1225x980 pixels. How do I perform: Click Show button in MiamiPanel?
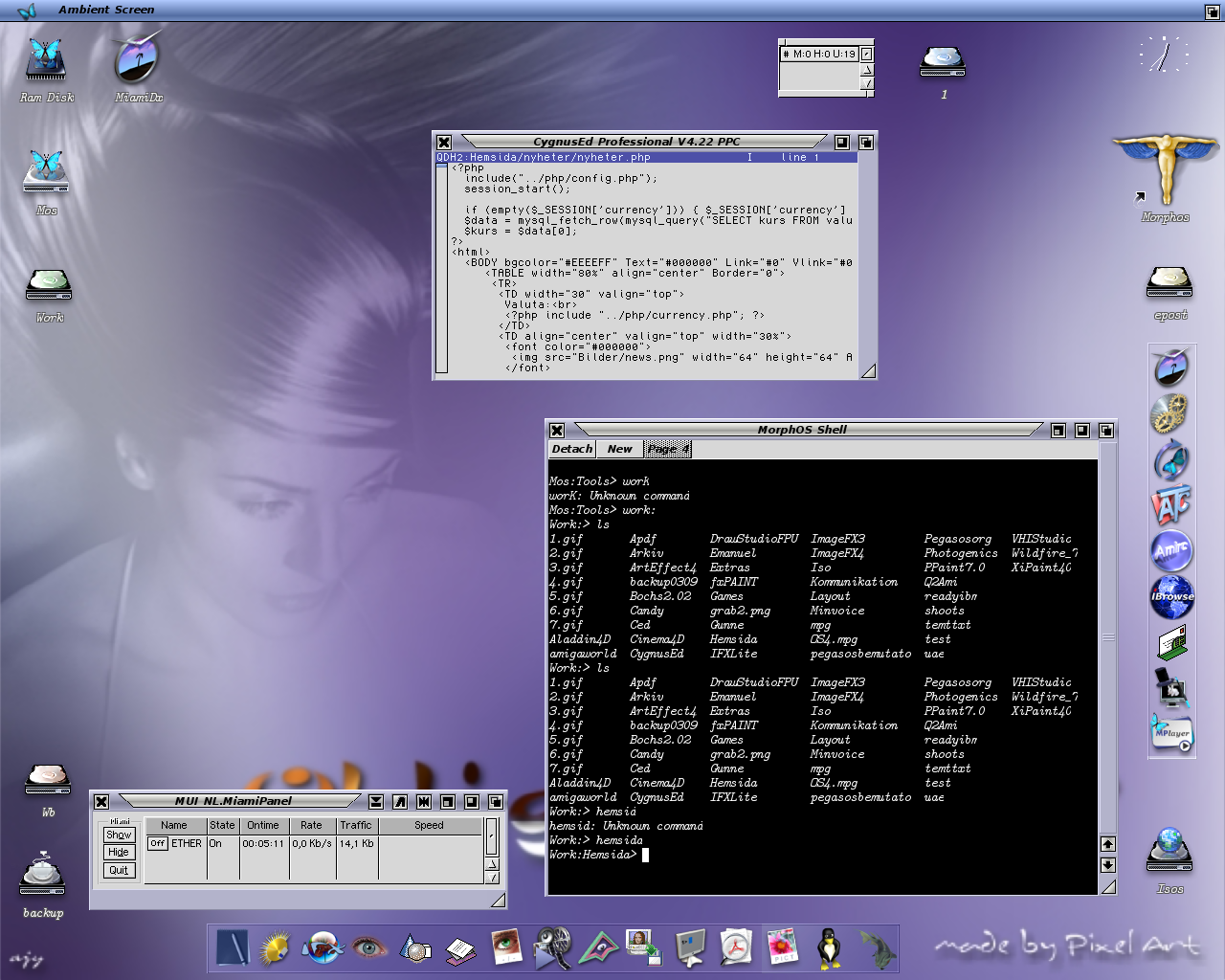(119, 835)
